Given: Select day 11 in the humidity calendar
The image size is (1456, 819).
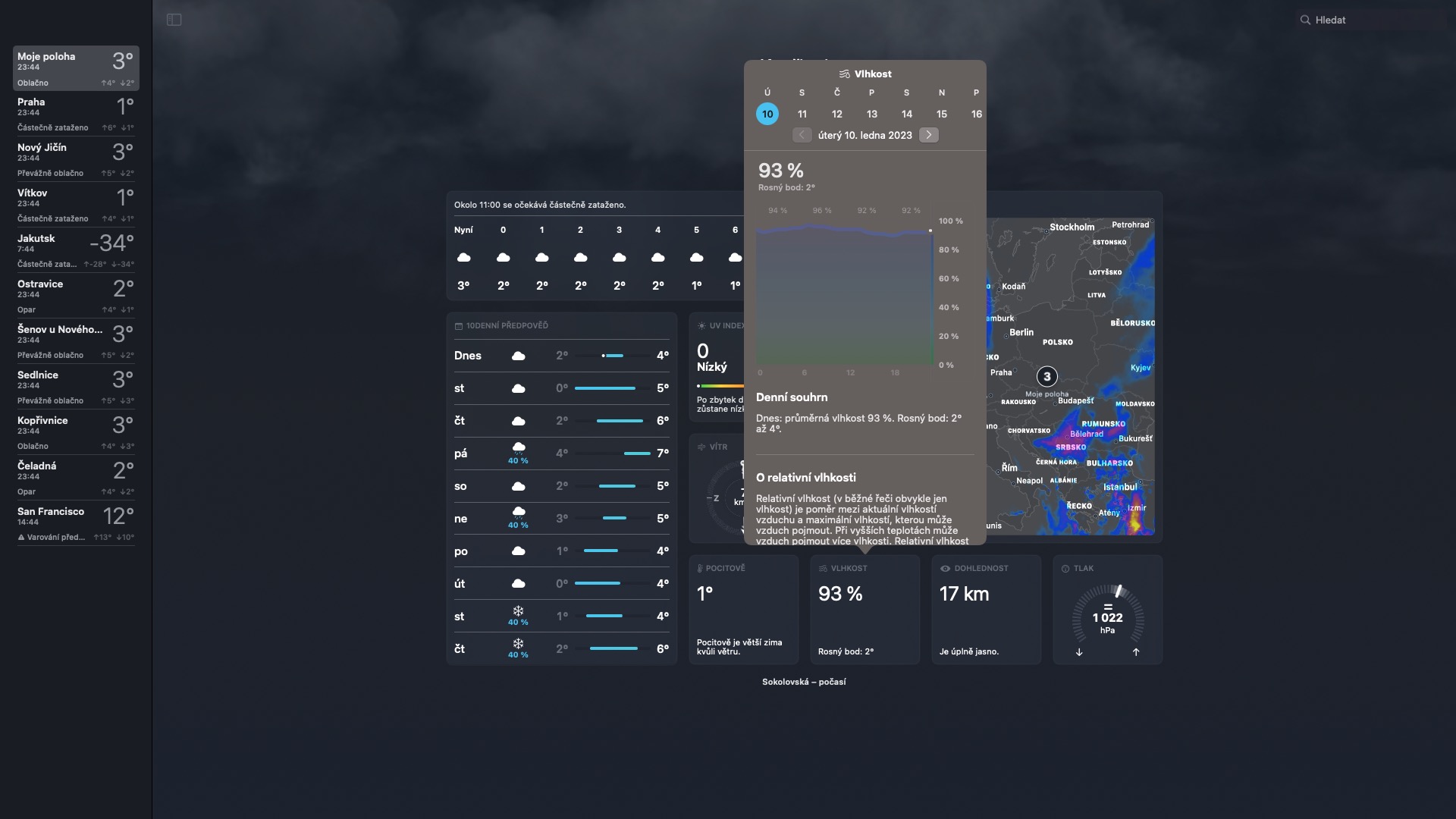Looking at the screenshot, I should click(802, 114).
